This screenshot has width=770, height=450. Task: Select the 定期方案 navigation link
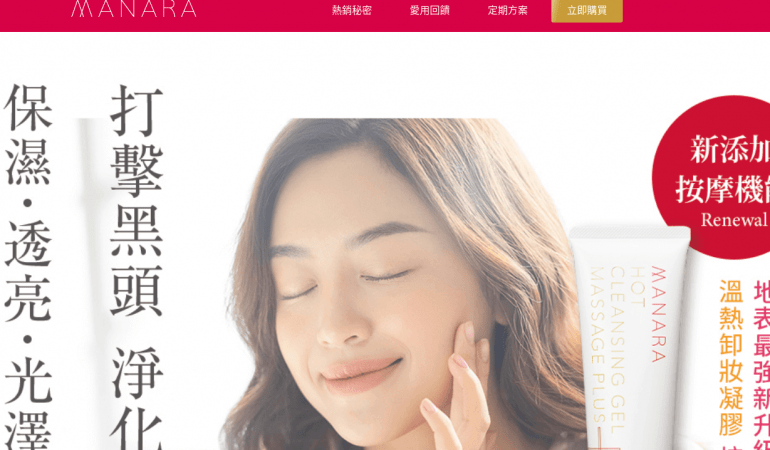pyautogui.click(x=508, y=11)
